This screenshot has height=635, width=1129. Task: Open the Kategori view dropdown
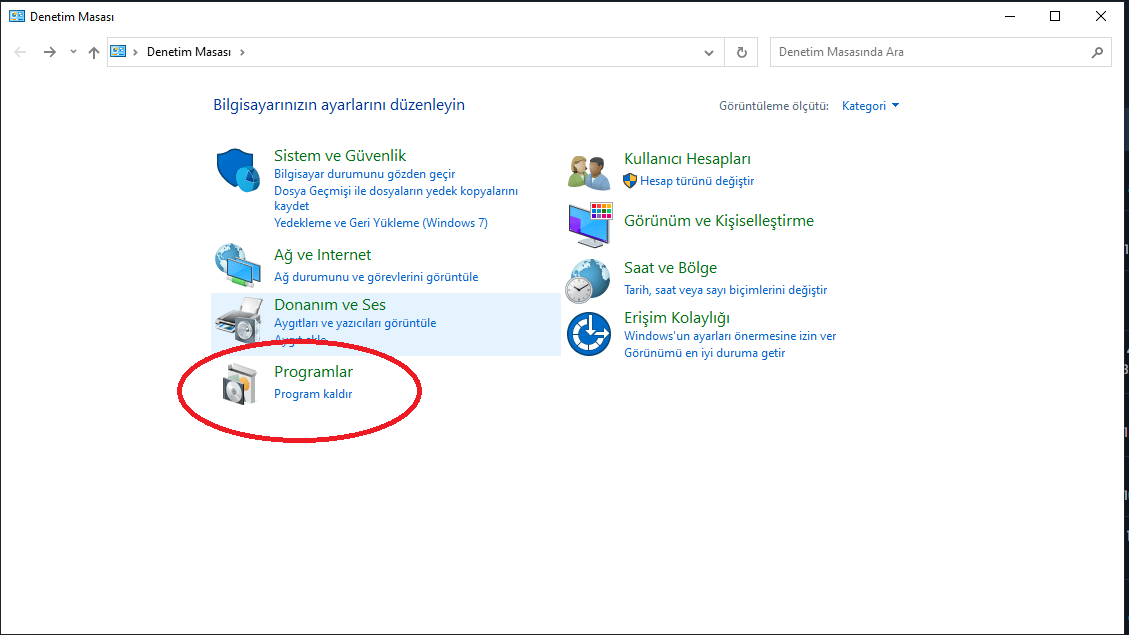point(871,106)
